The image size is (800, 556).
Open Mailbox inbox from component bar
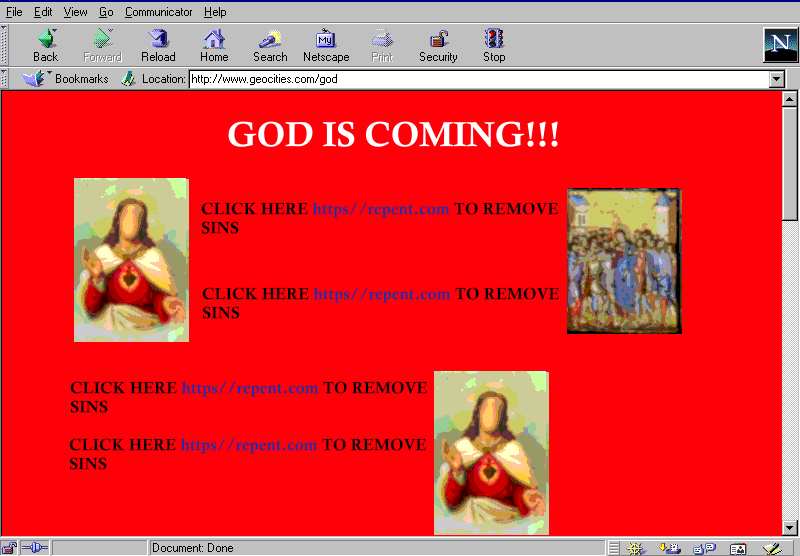click(669, 548)
